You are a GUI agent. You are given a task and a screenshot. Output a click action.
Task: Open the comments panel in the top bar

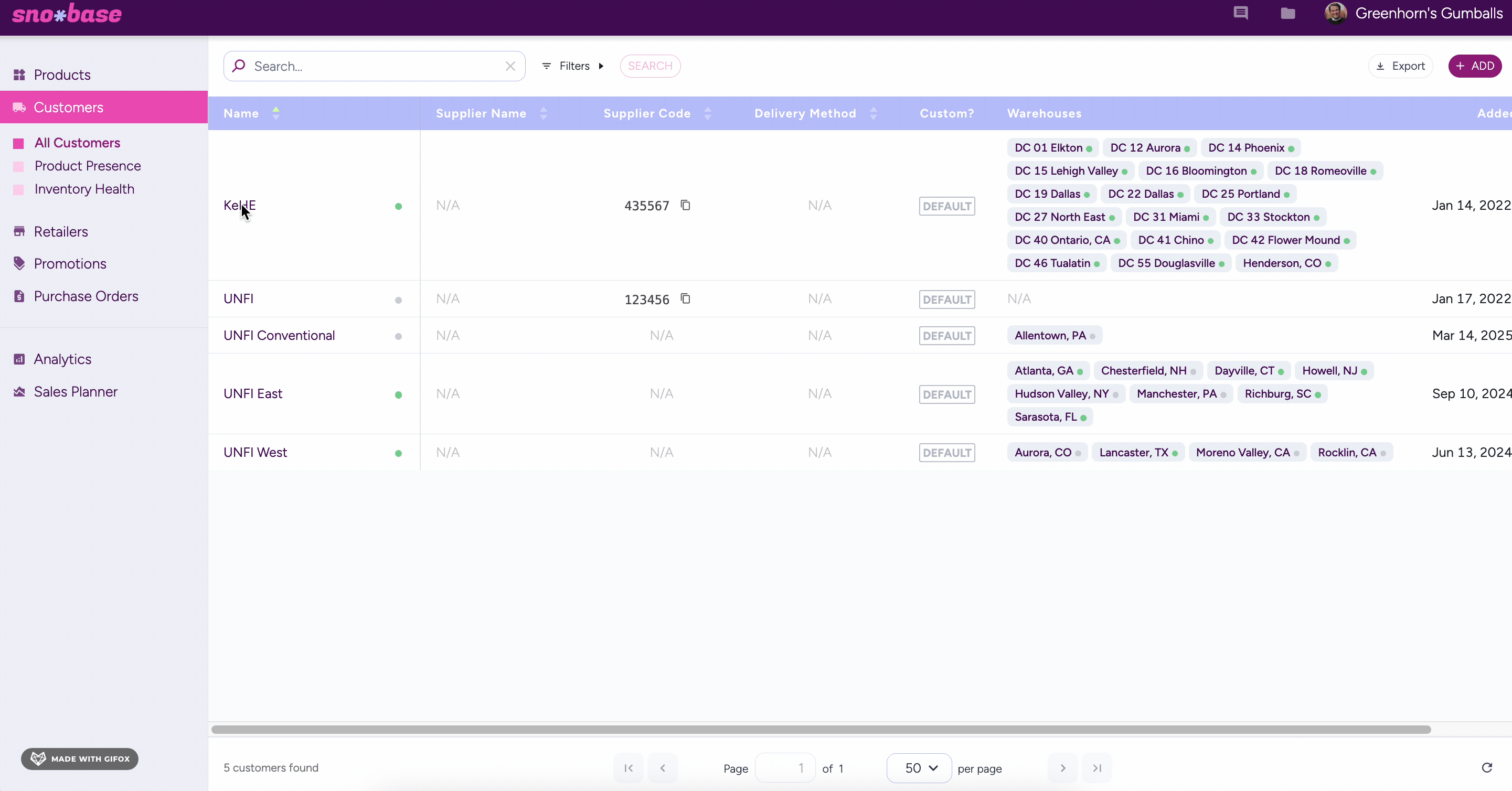pos(1241,13)
